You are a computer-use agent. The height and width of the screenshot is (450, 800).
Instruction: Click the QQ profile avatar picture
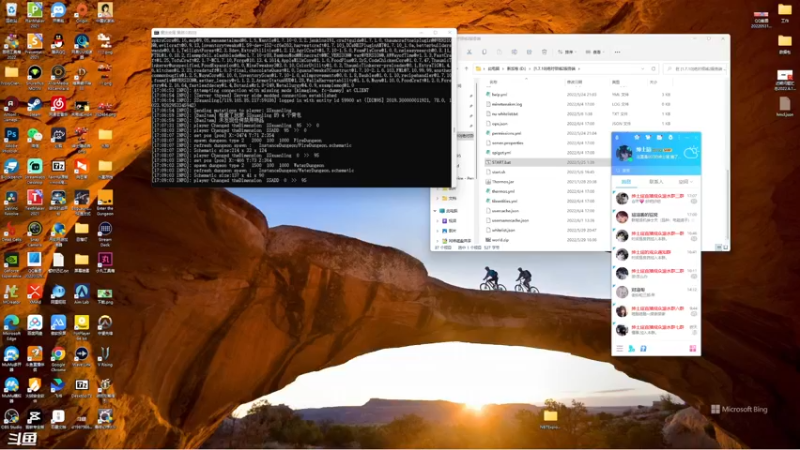click(x=624, y=153)
